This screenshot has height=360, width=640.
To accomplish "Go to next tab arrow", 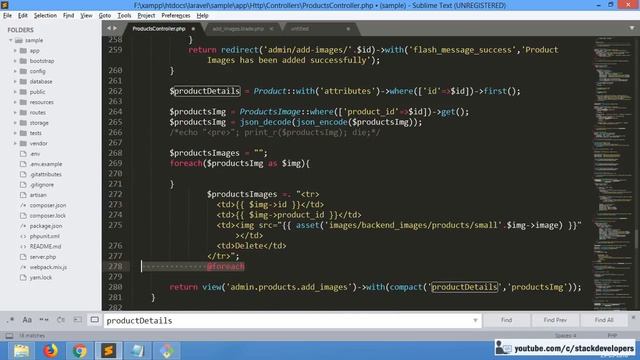I will [x=115, y=28].
